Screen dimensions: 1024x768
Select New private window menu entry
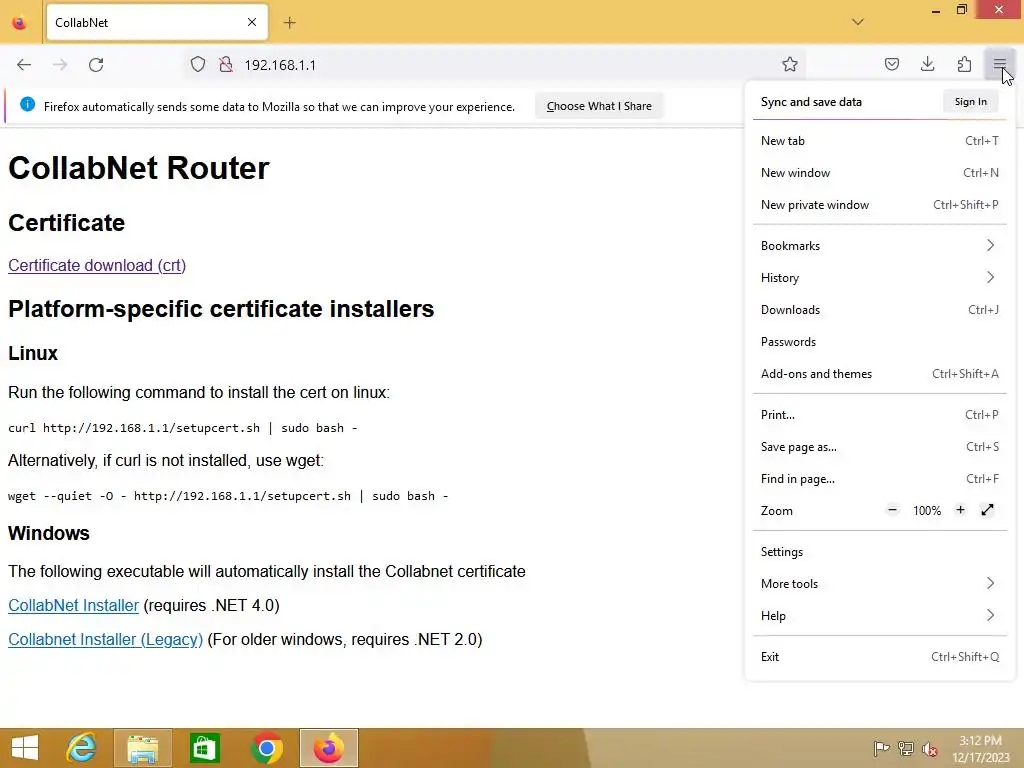880,205
